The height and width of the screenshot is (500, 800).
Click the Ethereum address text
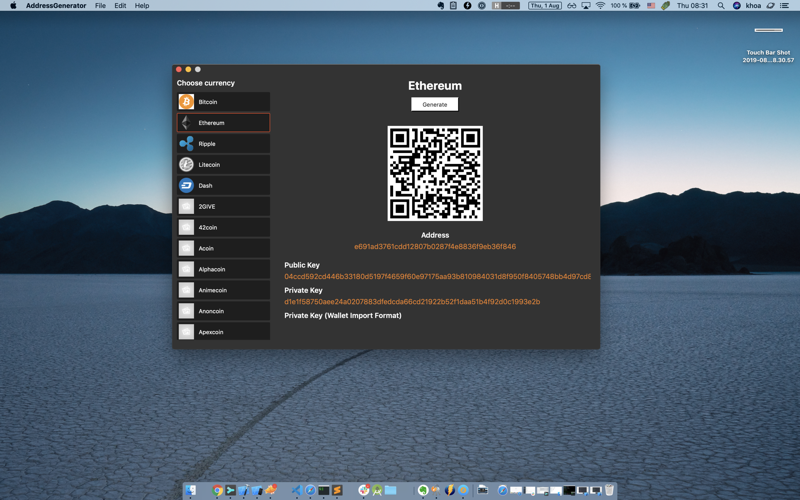[x=435, y=247]
